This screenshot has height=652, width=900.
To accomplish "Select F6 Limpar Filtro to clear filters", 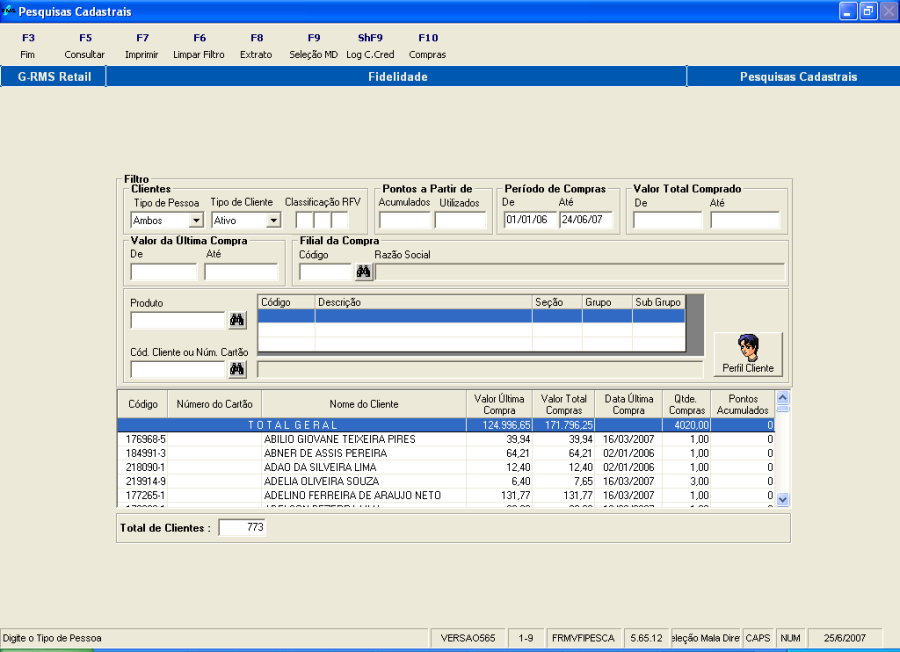I will pos(199,46).
